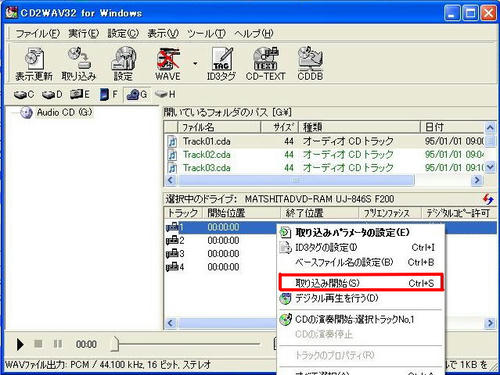500x375 pixels.
Task: Select track 4 in the track list
Action: pos(221,267)
